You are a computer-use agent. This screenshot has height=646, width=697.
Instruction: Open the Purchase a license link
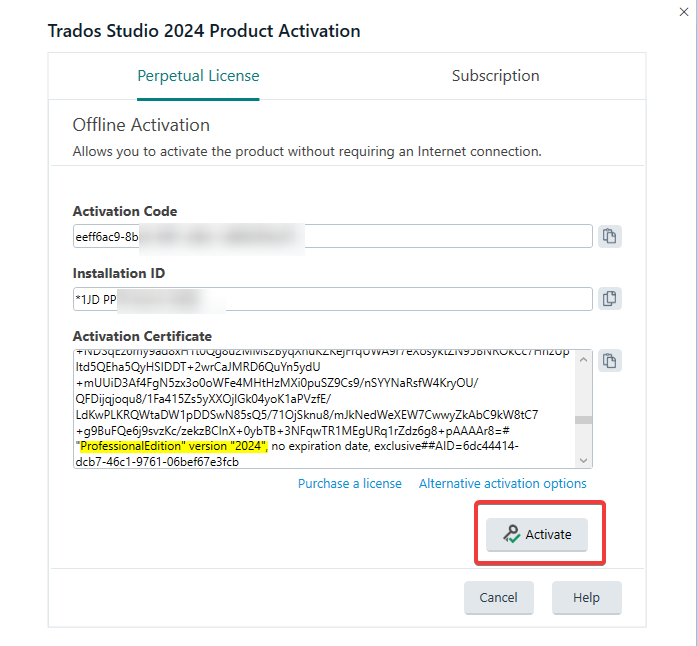[x=350, y=484]
